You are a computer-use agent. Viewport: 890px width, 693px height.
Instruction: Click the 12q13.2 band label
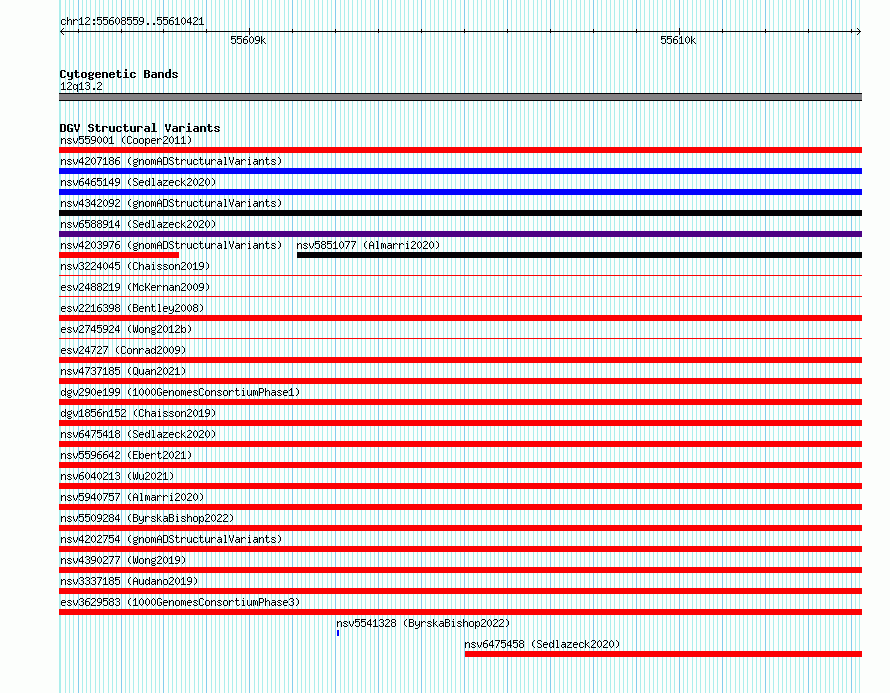(x=81, y=86)
